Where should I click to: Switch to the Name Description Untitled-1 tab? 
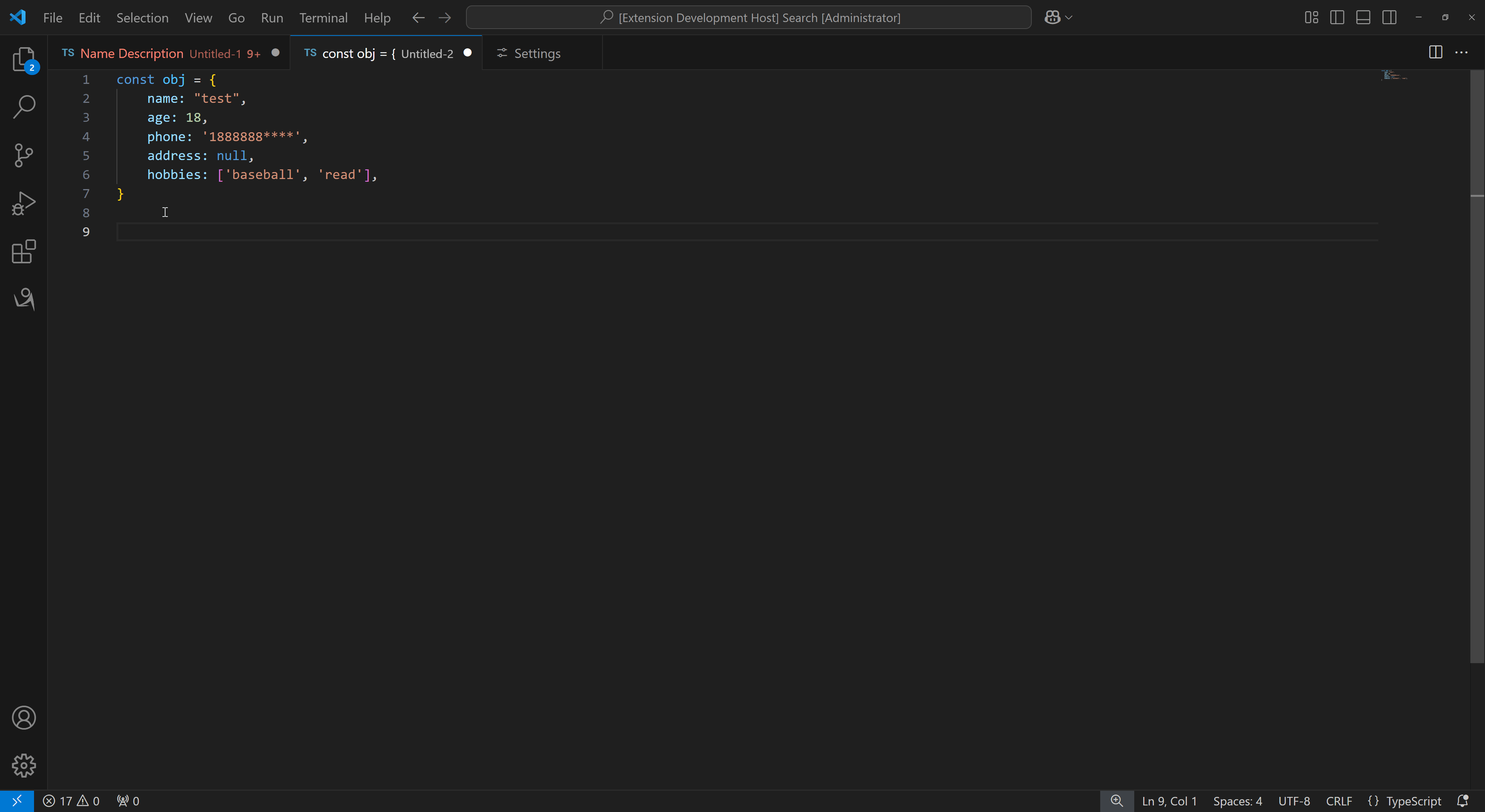pyautogui.click(x=155, y=53)
